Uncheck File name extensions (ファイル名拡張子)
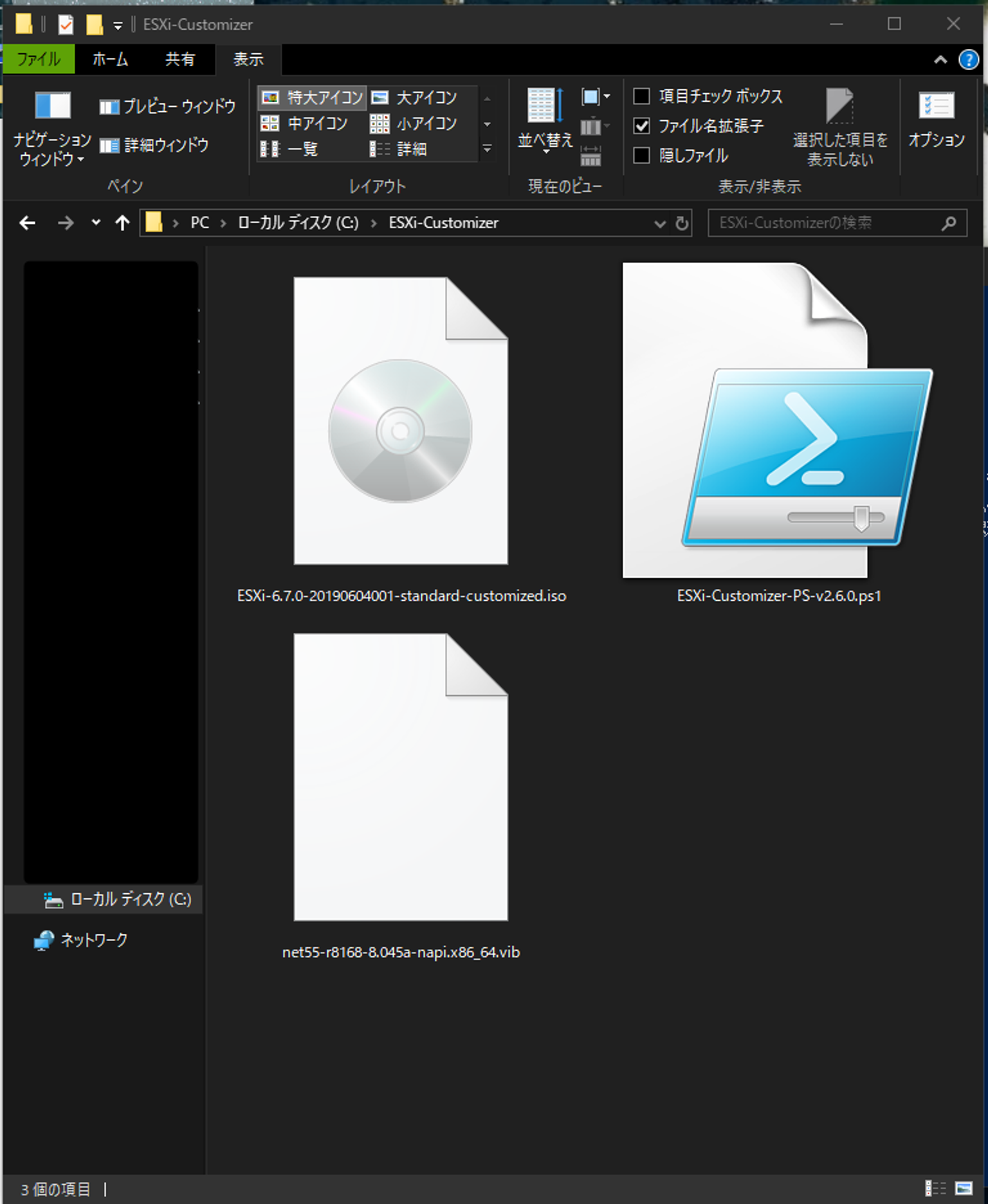The height and width of the screenshot is (1204, 988). 641,125
